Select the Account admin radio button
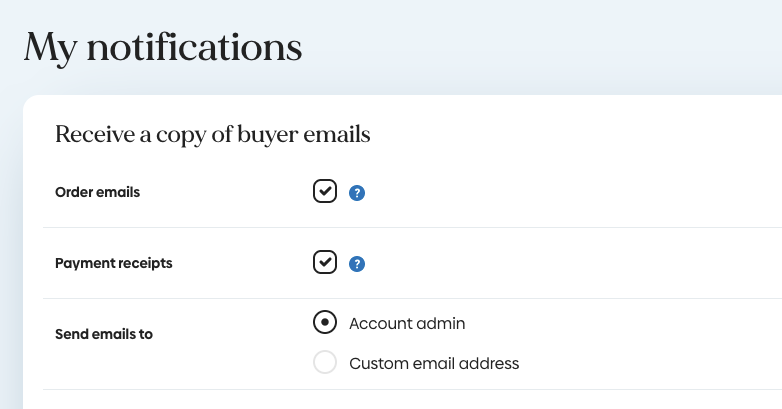The height and width of the screenshot is (409, 782). (325, 323)
